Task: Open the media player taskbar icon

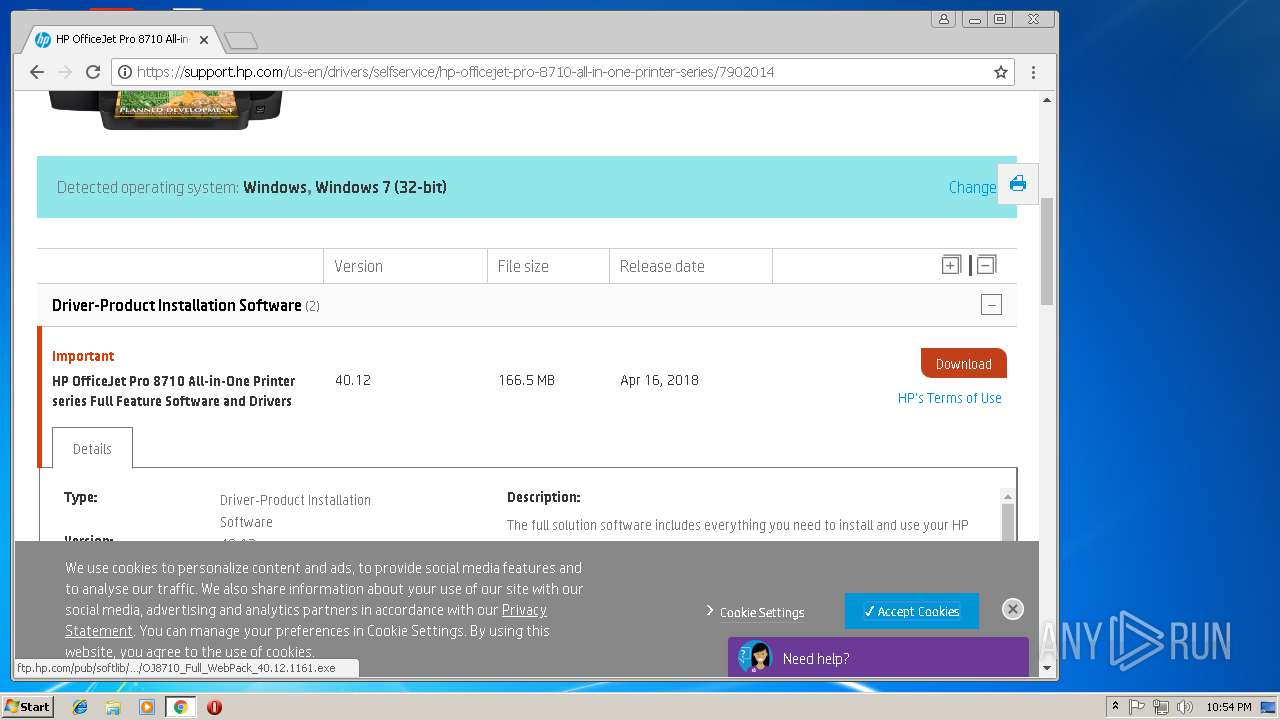Action: click(x=147, y=707)
